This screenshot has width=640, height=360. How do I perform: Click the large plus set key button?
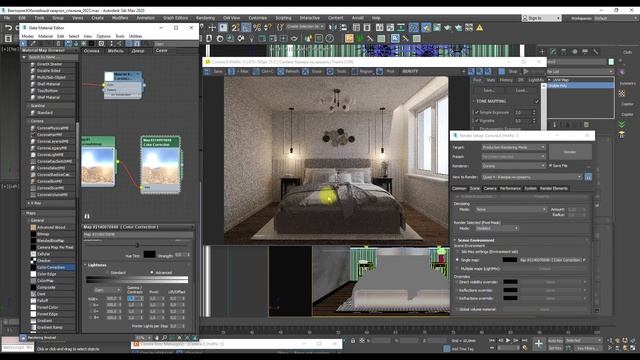539,344
